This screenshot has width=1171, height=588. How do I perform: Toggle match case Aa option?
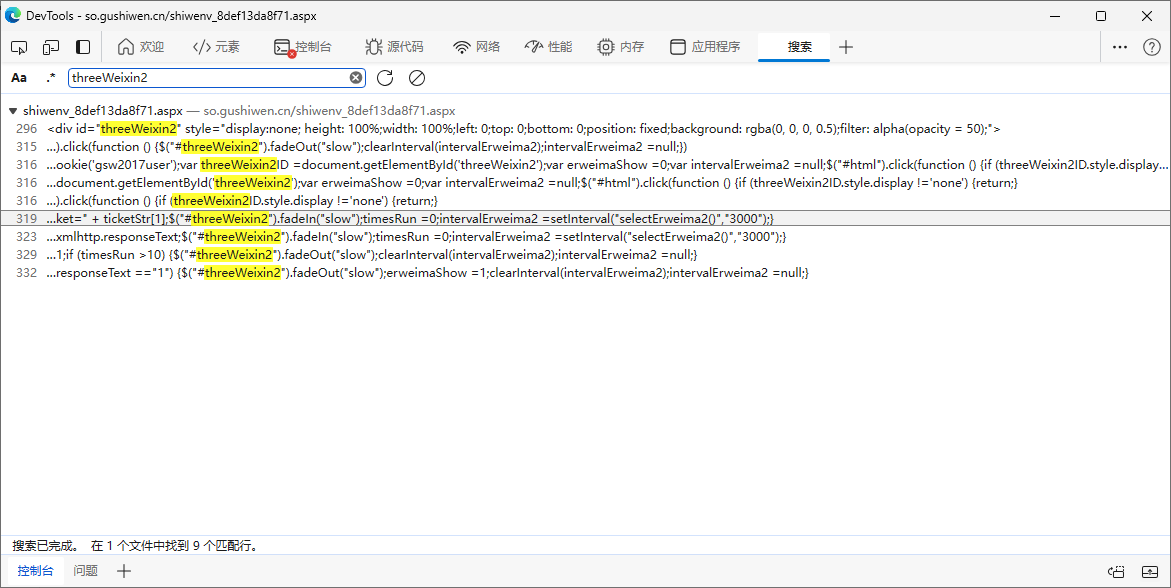pyautogui.click(x=19, y=78)
